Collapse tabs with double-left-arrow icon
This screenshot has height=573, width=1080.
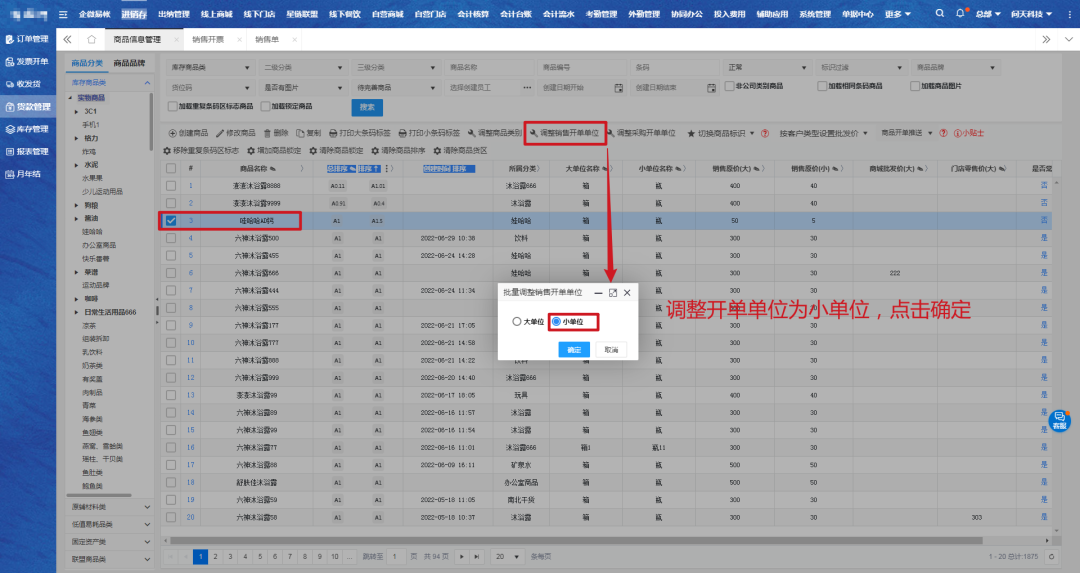(x=67, y=39)
